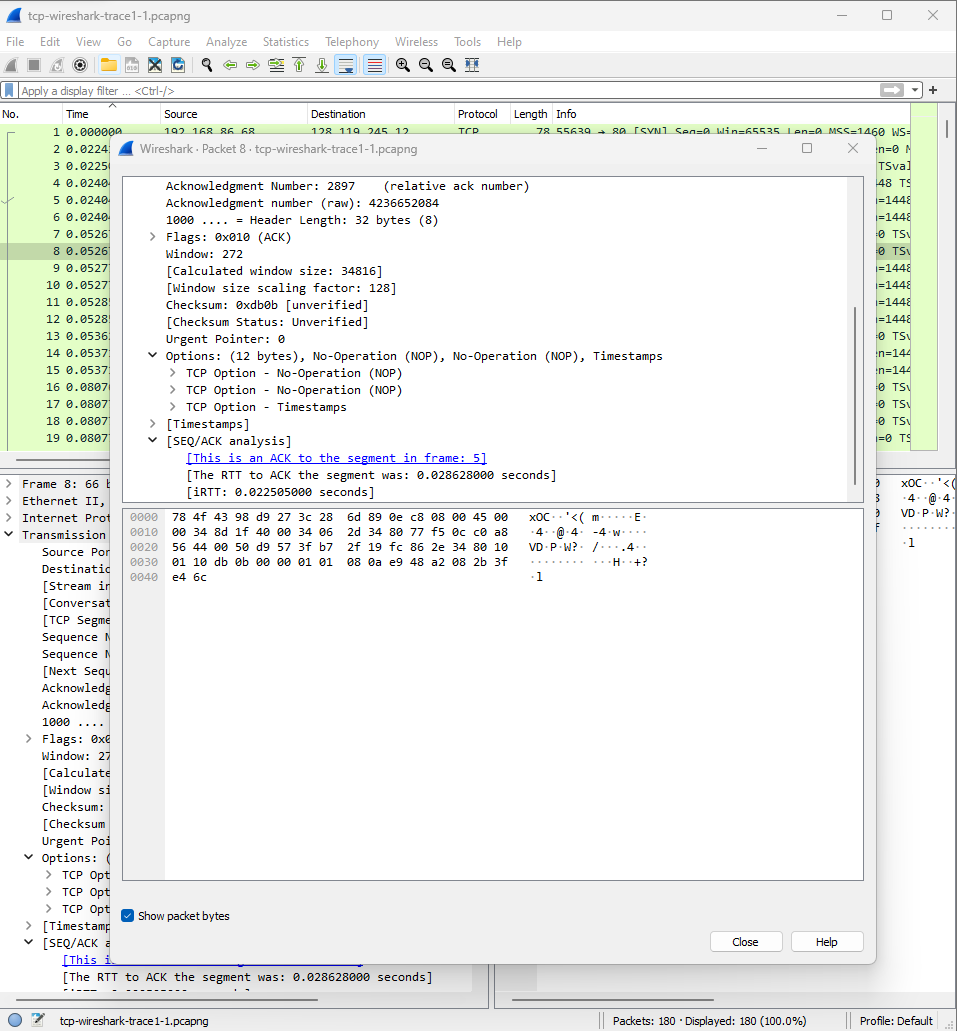Click the Resize columns icon

tap(472, 65)
